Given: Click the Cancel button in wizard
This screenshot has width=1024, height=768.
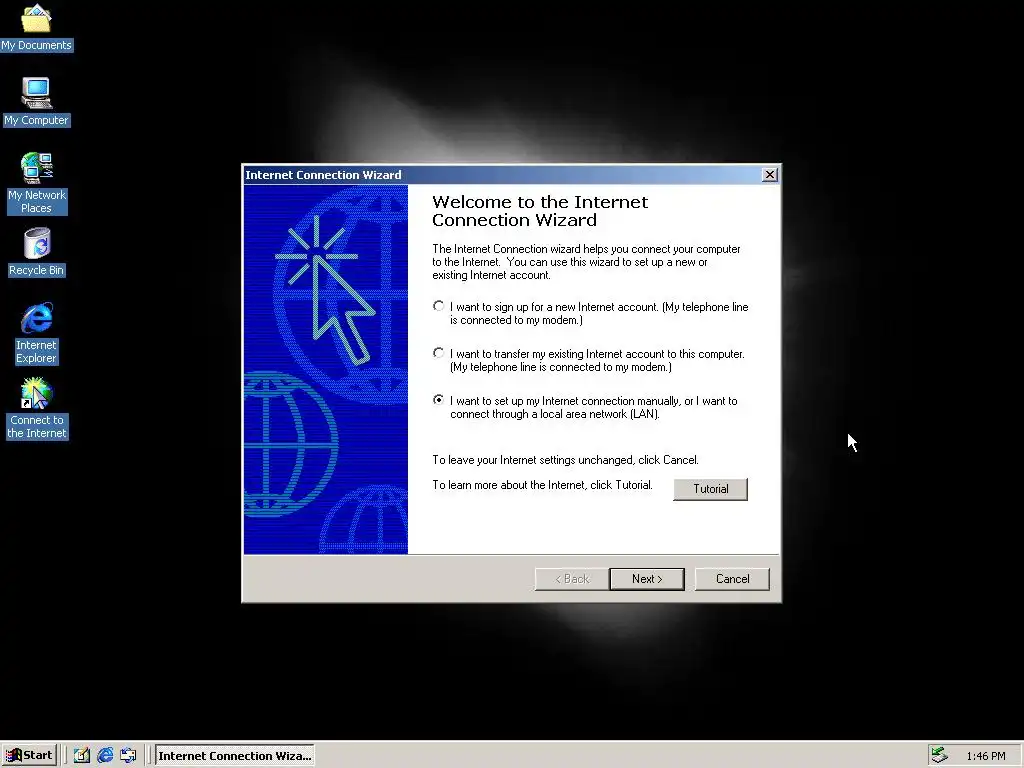Looking at the screenshot, I should coord(732,579).
